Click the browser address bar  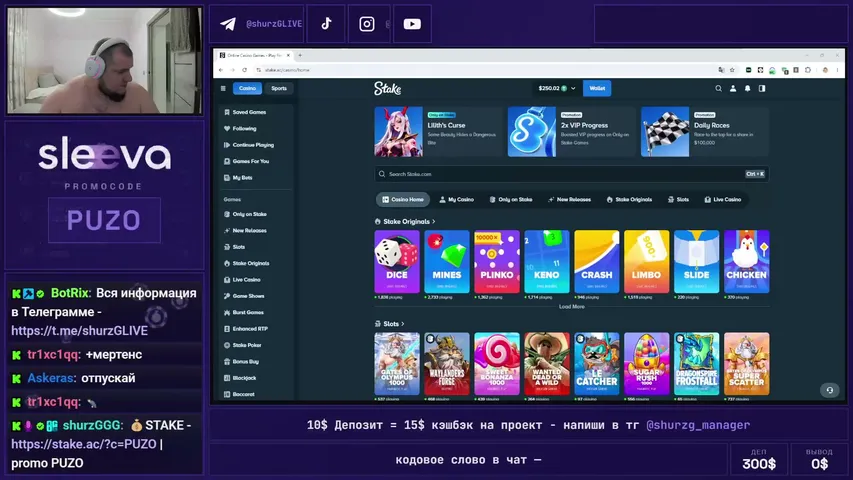tap(484, 70)
